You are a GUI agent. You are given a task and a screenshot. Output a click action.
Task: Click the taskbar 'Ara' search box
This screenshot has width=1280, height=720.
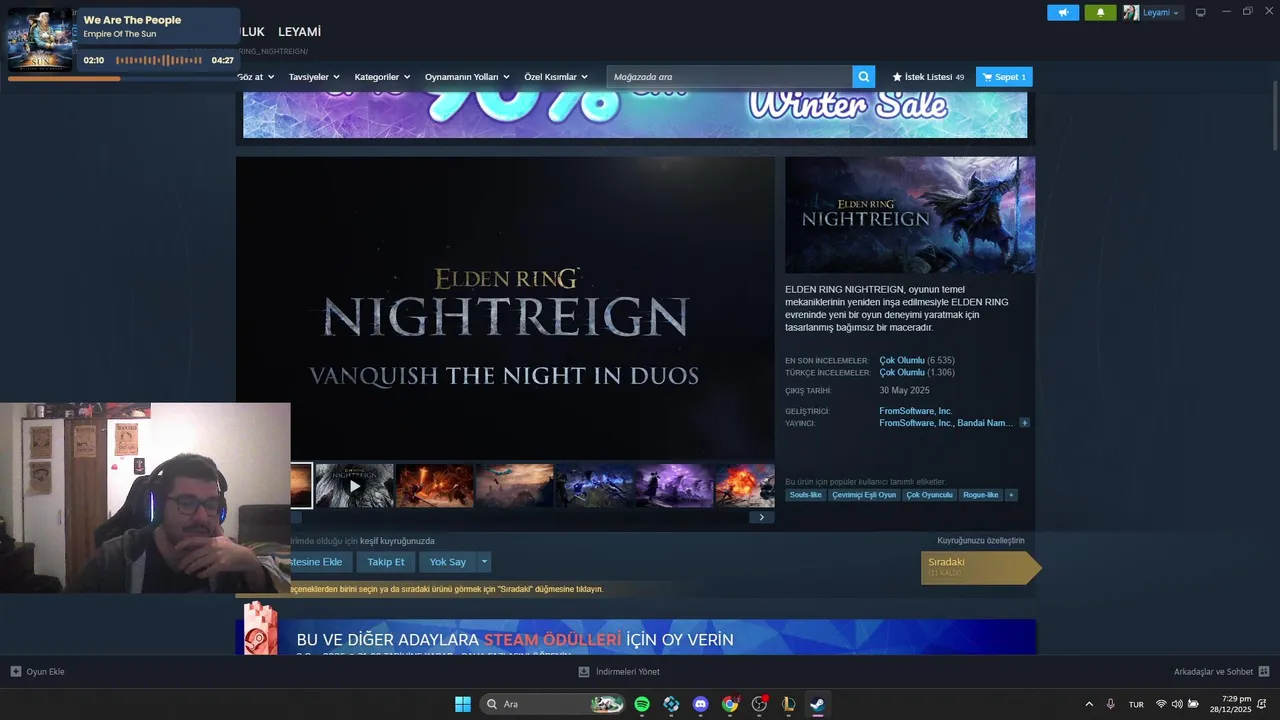click(x=552, y=704)
